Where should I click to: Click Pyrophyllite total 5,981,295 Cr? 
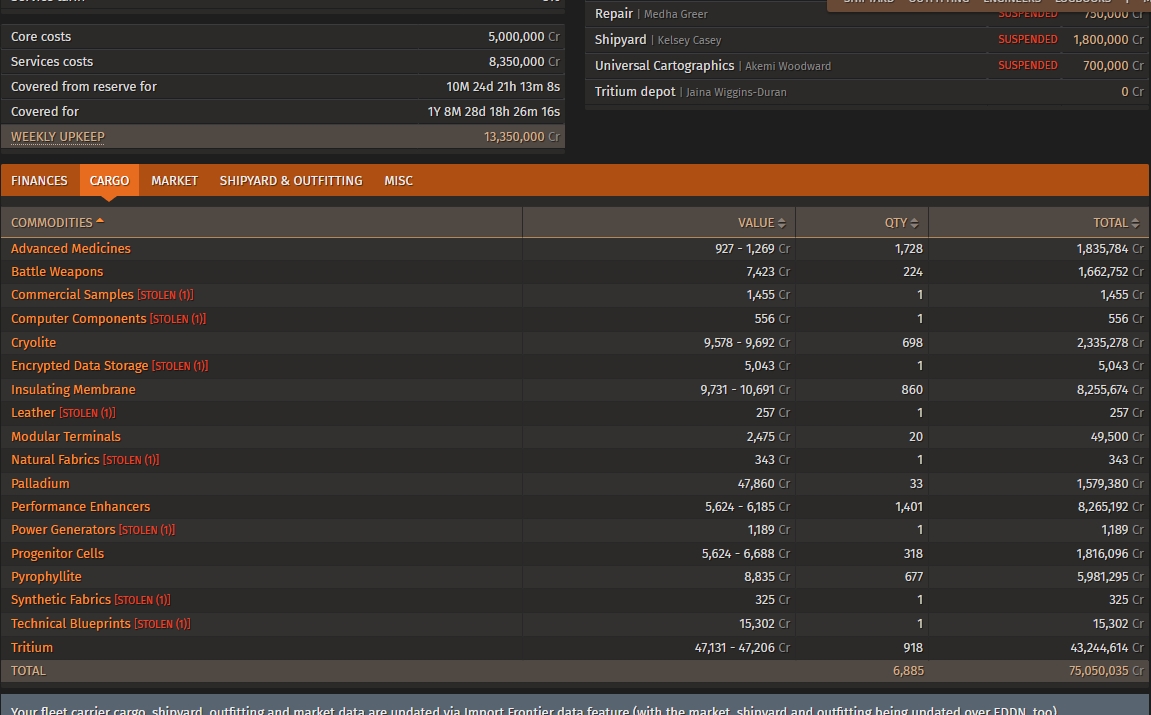click(1110, 576)
